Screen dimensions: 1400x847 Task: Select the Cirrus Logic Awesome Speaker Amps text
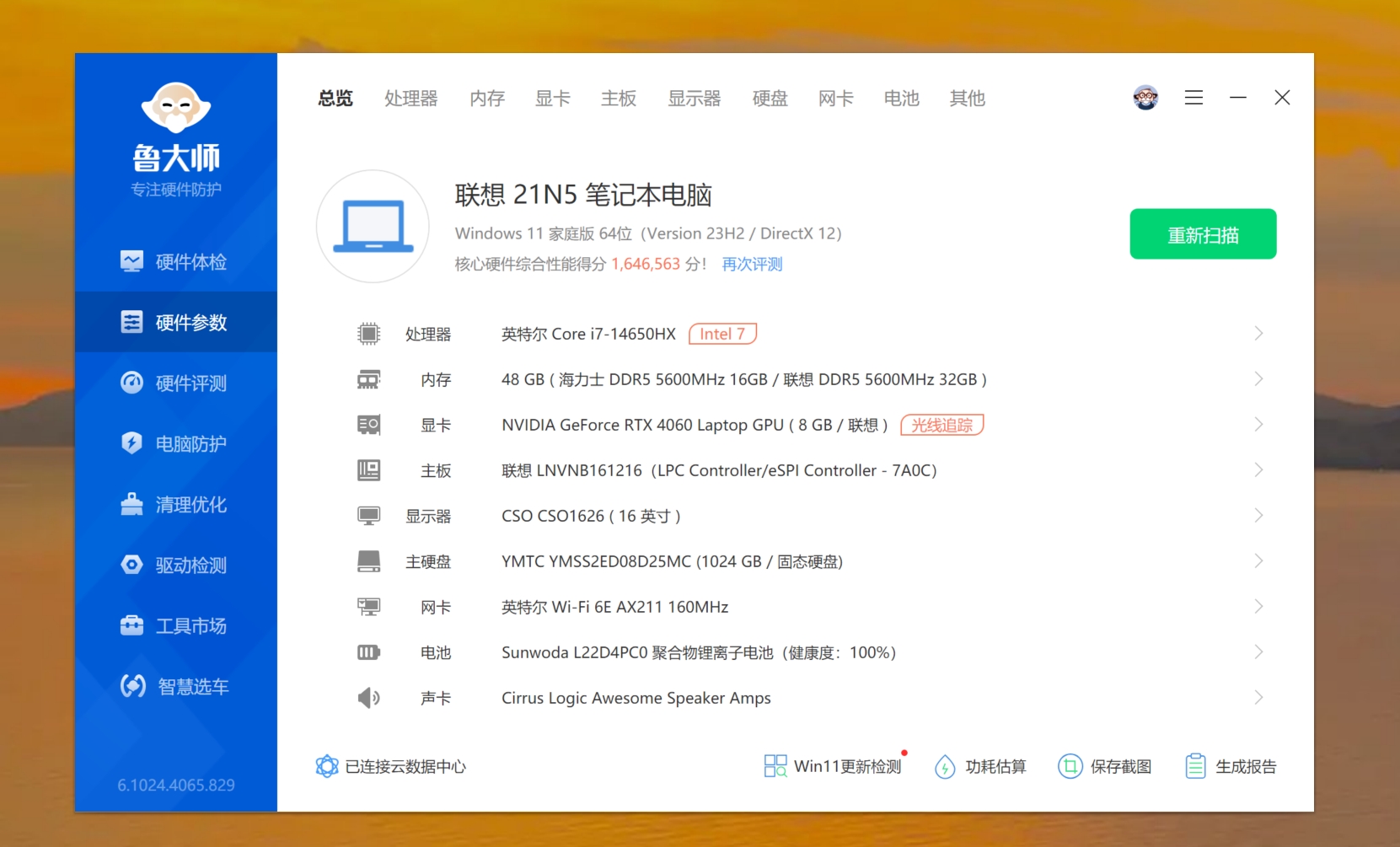click(x=636, y=698)
